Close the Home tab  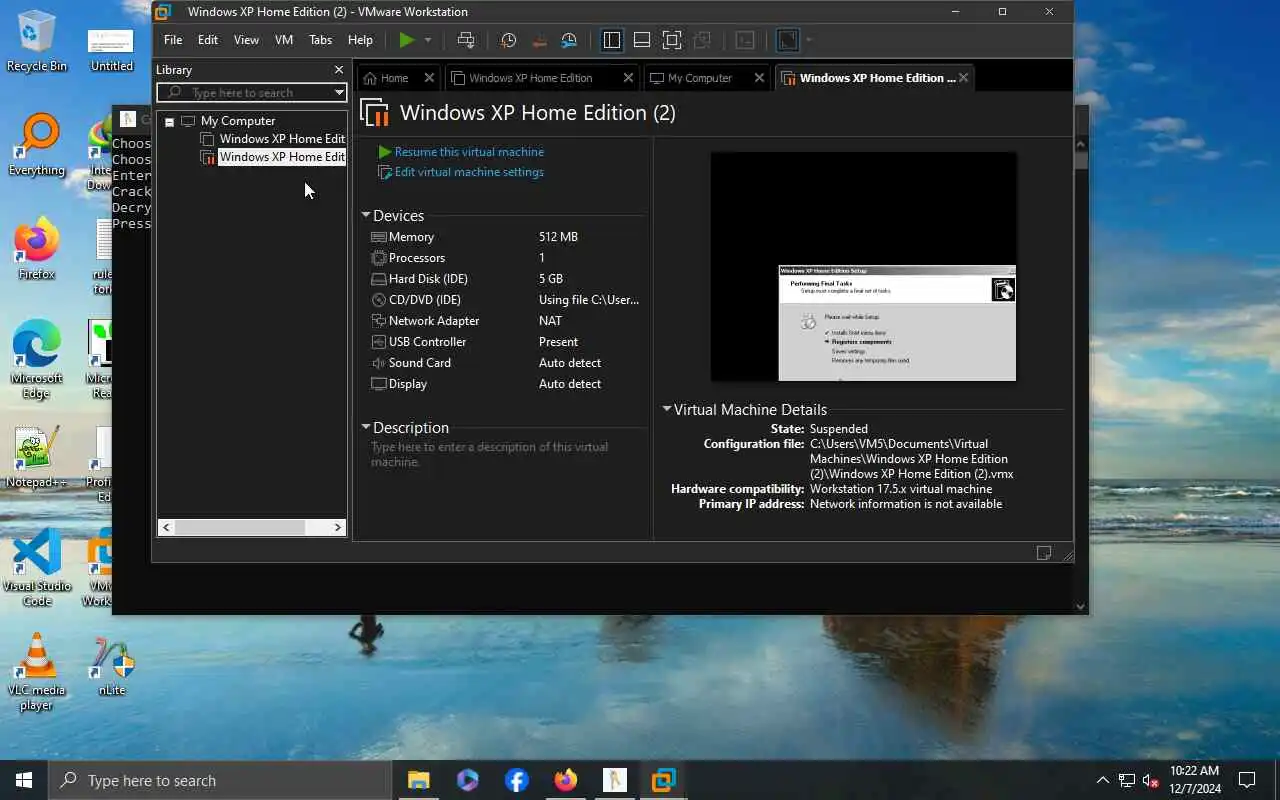[429, 78]
